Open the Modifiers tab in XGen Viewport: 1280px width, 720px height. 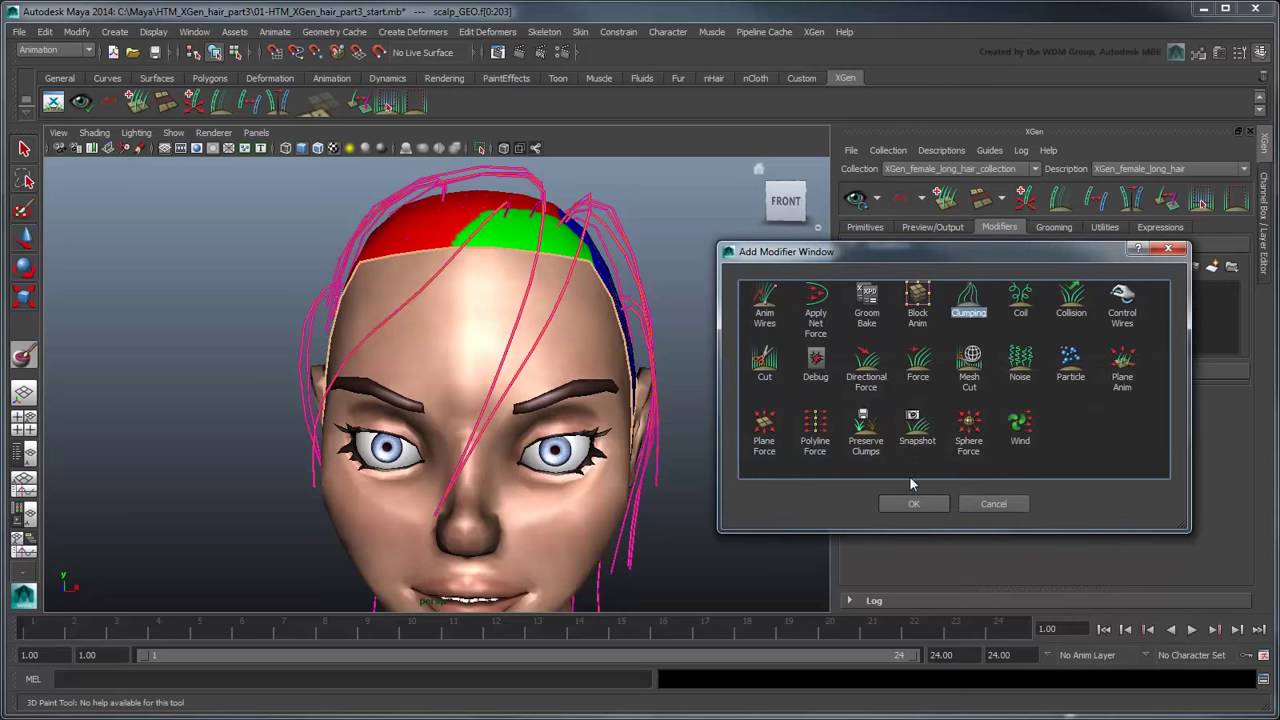pyautogui.click(x=999, y=227)
